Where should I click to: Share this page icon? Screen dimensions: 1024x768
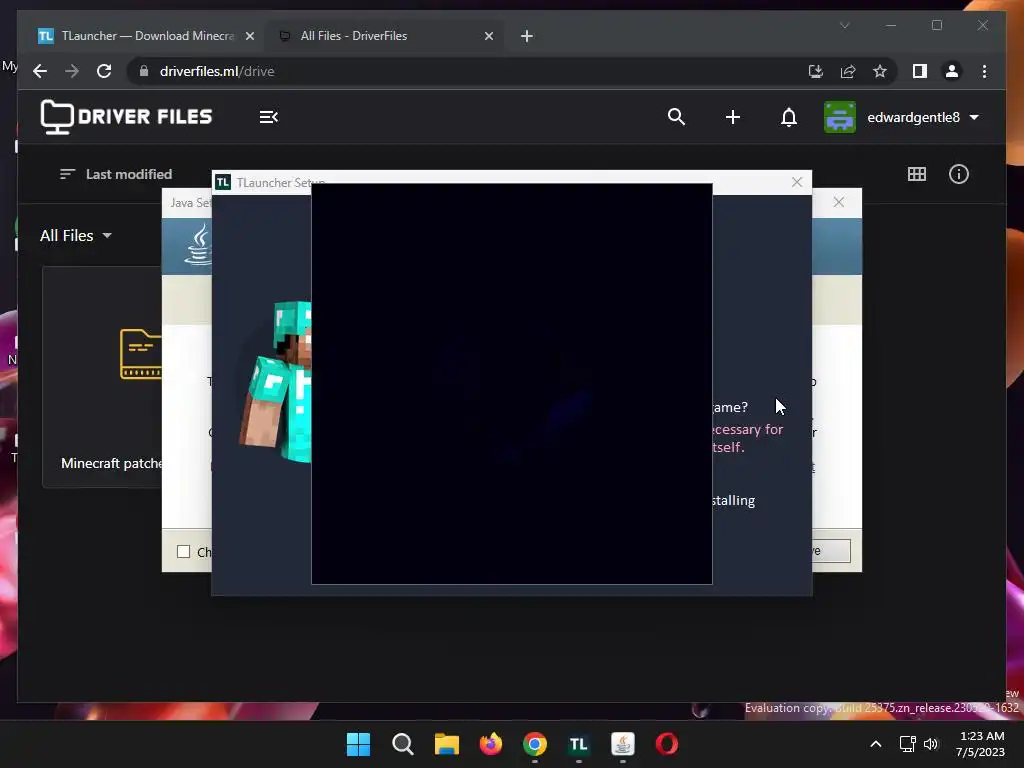tap(848, 71)
